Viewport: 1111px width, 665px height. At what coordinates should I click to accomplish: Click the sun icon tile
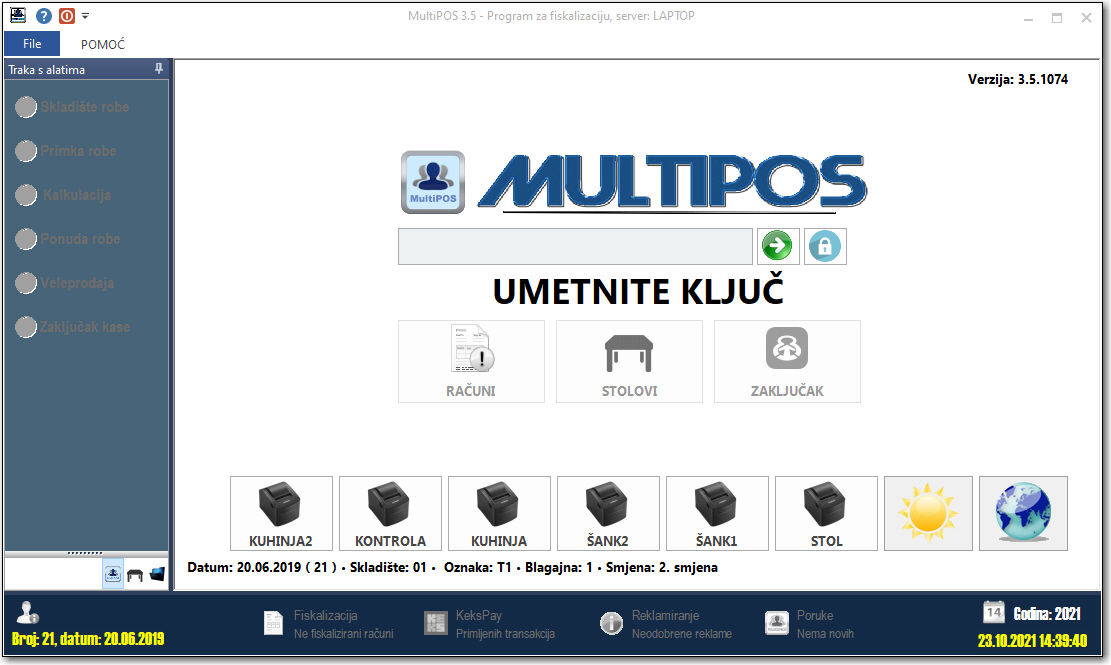(928, 513)
